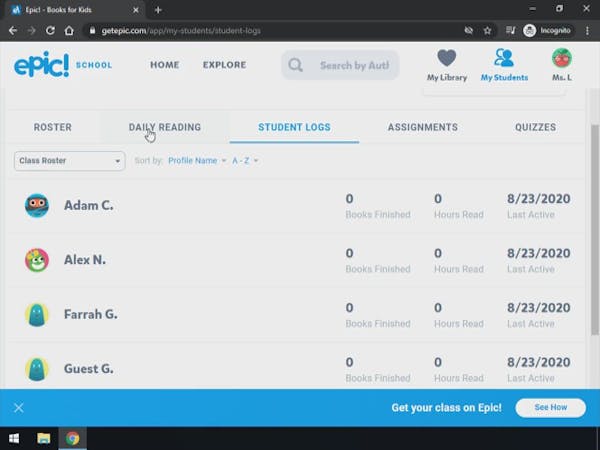Open File Explorer from taskbar
Image resolution: width=600 pixels, height=450 pixels.
44,438
